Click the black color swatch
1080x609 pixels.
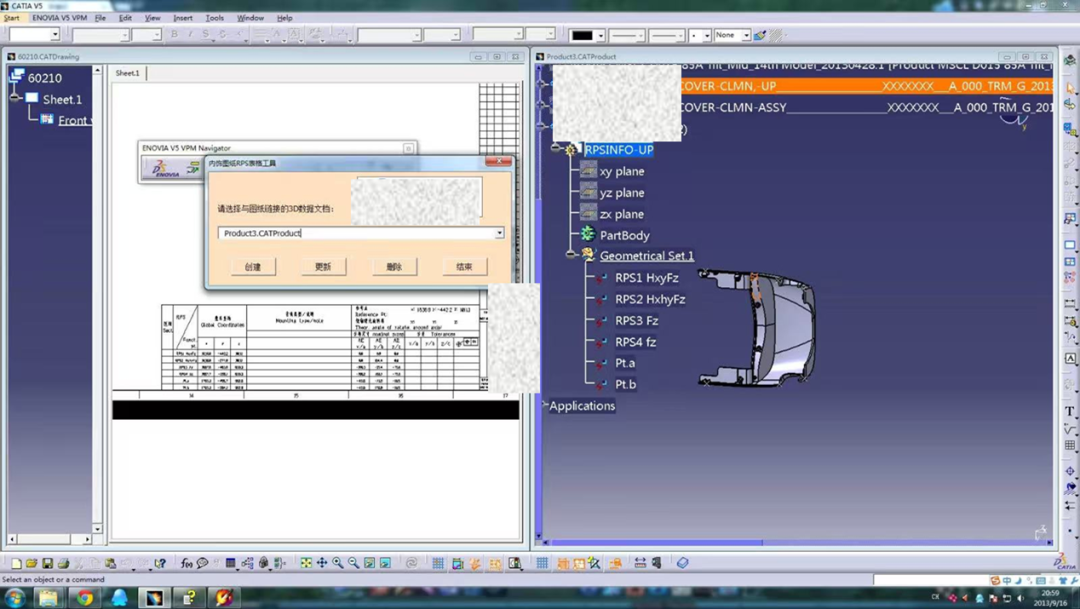pos(582,35)
